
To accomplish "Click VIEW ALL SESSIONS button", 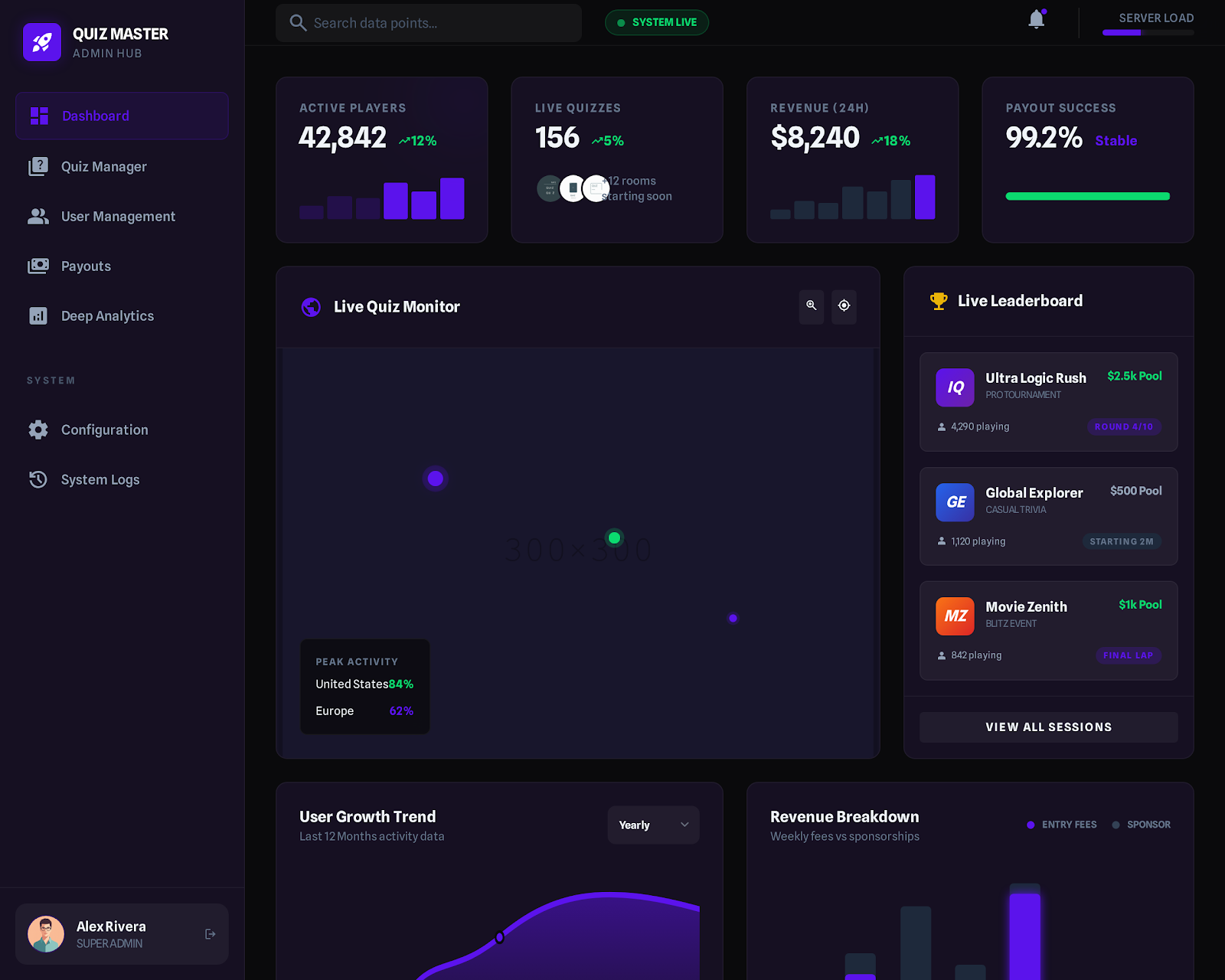I will pos(1048,727).
